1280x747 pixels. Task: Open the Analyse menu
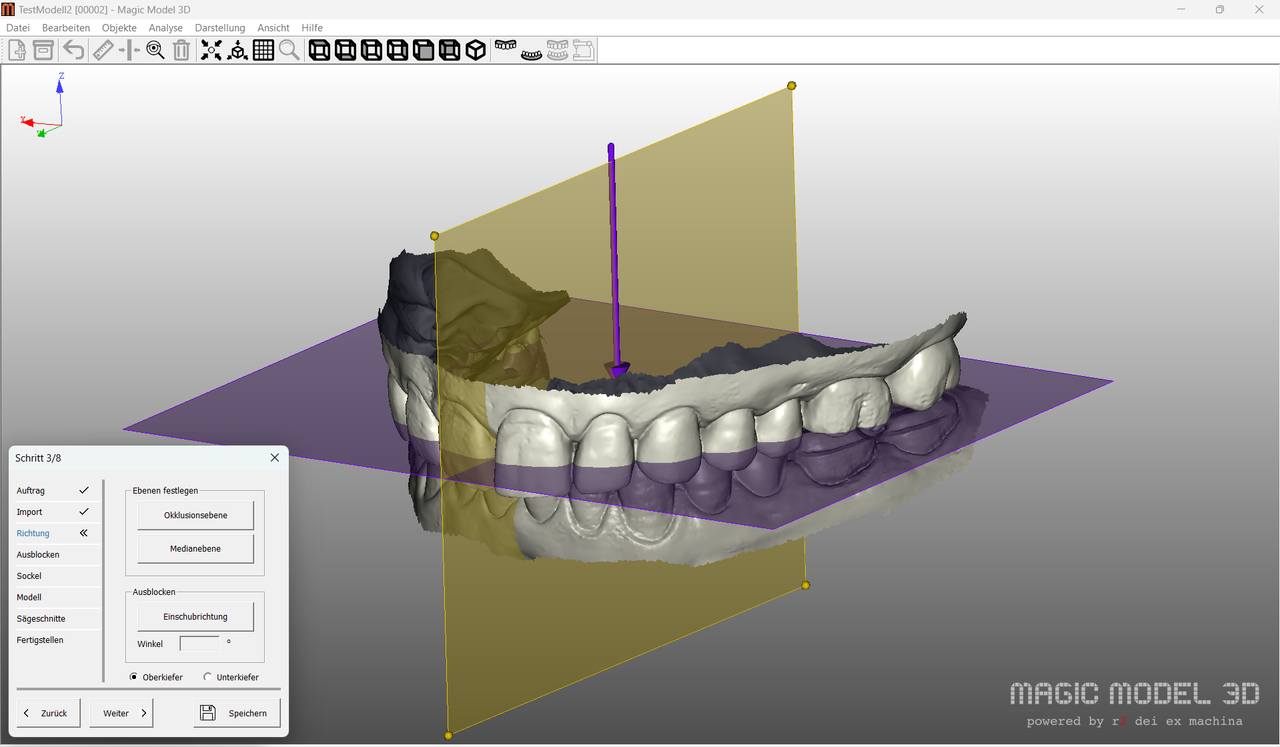pos(166,28)
